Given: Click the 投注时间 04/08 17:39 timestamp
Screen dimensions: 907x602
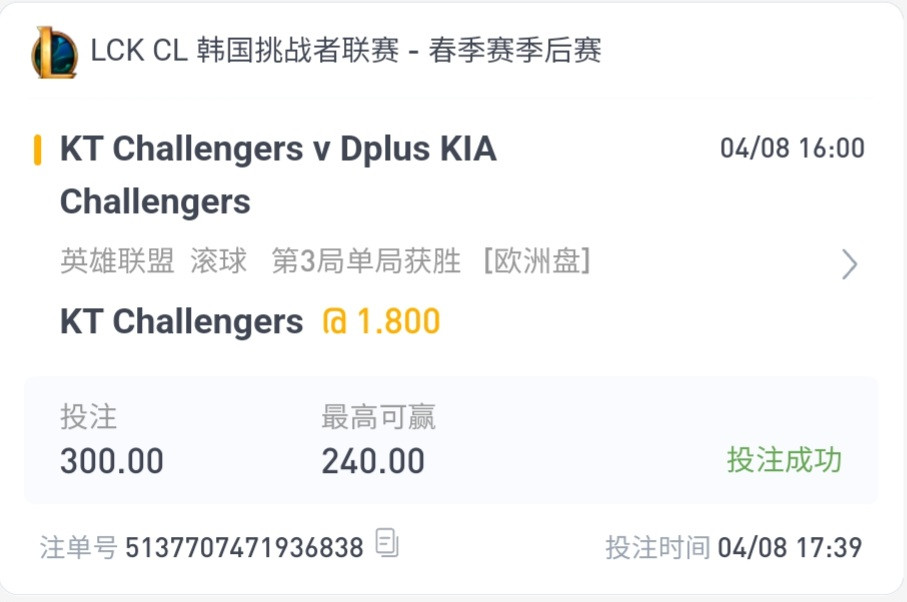Looking at the screenshot, I should tap(733, 547).
